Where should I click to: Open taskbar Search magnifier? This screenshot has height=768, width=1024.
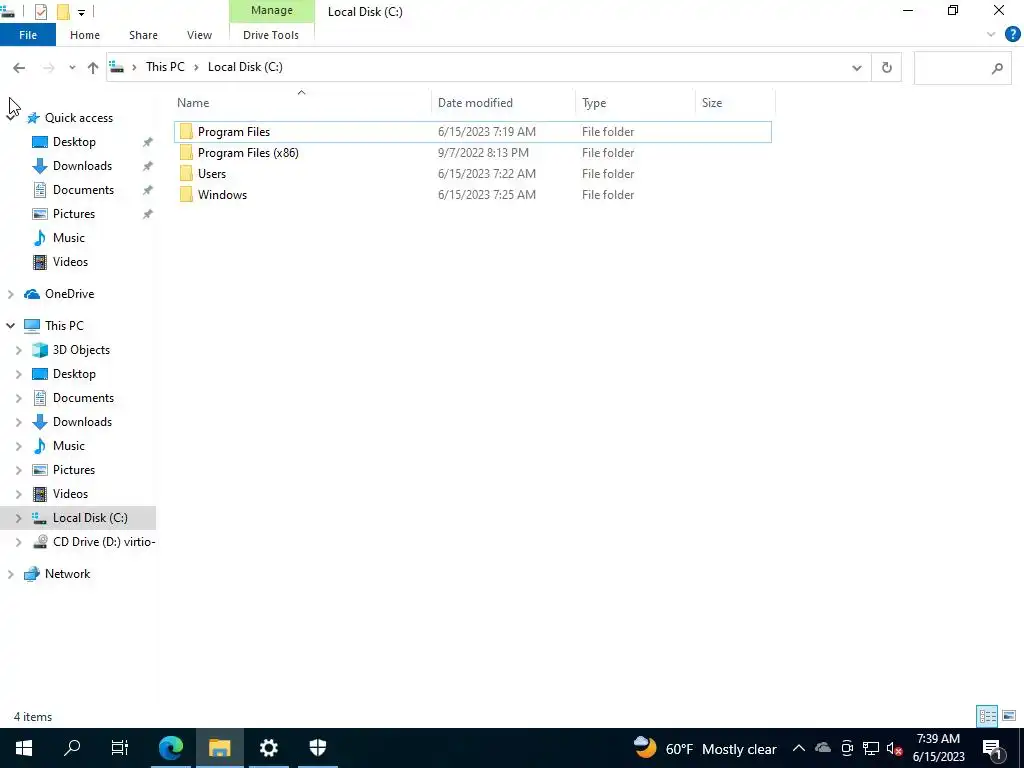[x=72, y=748]
